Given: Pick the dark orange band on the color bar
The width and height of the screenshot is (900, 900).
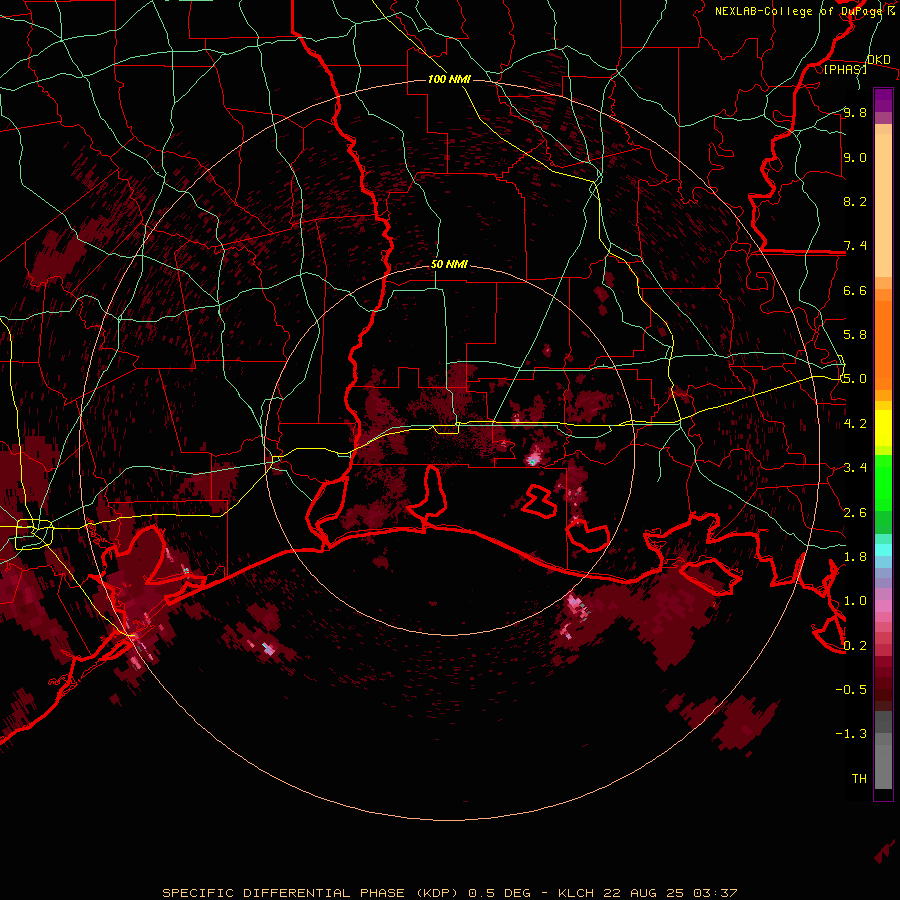Looking at the screenshot, I should coord(883,344).
